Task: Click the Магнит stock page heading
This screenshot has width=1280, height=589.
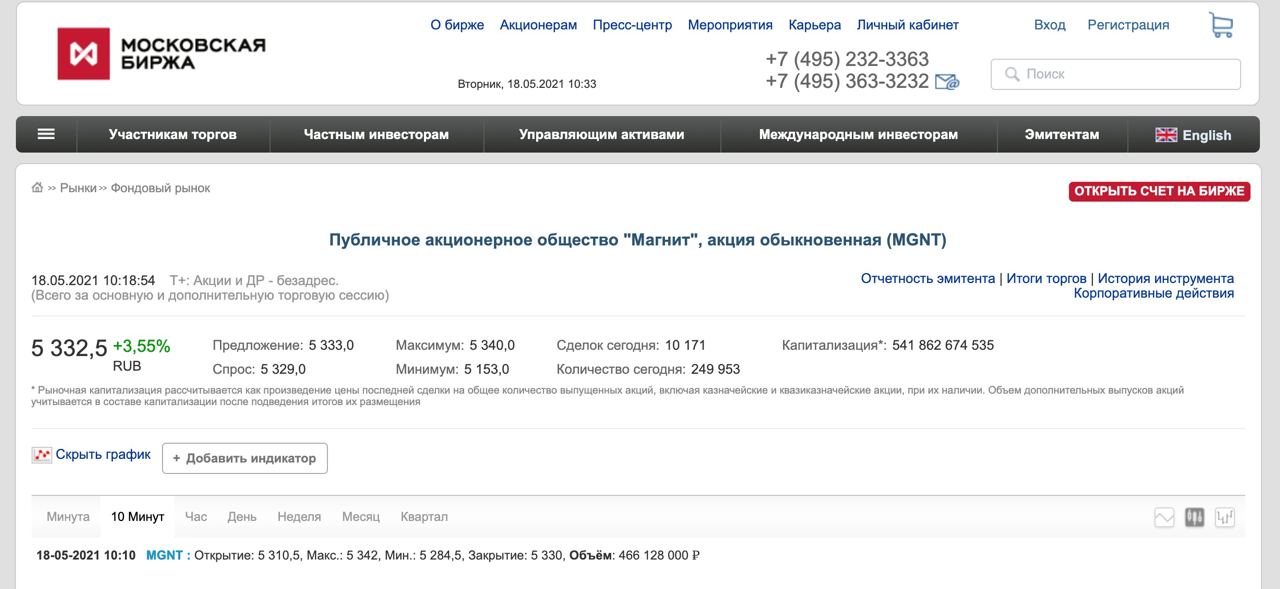Action: pyautogui.click(x=638, y=240)
